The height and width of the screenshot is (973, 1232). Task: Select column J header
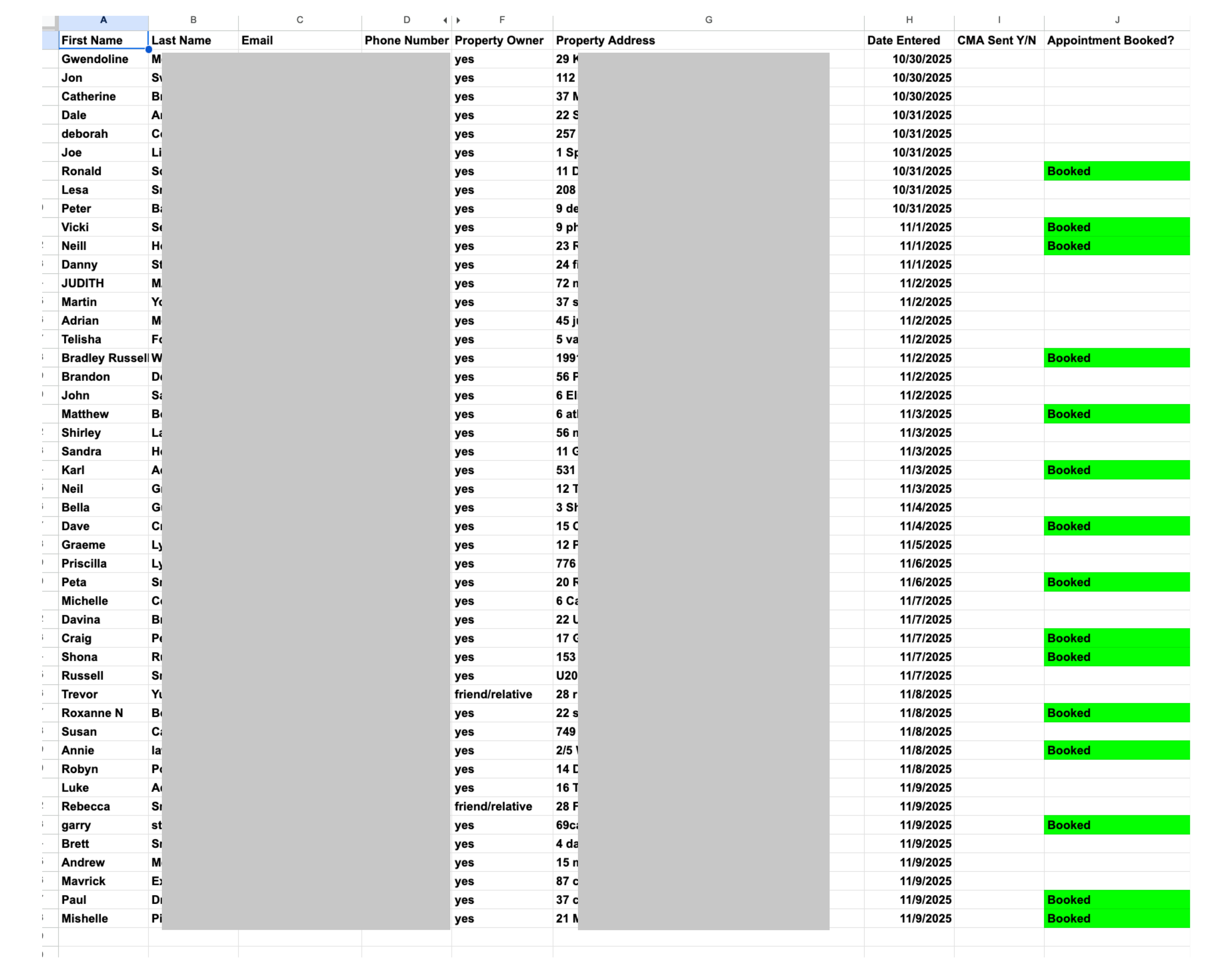[x=1116, y=20]
